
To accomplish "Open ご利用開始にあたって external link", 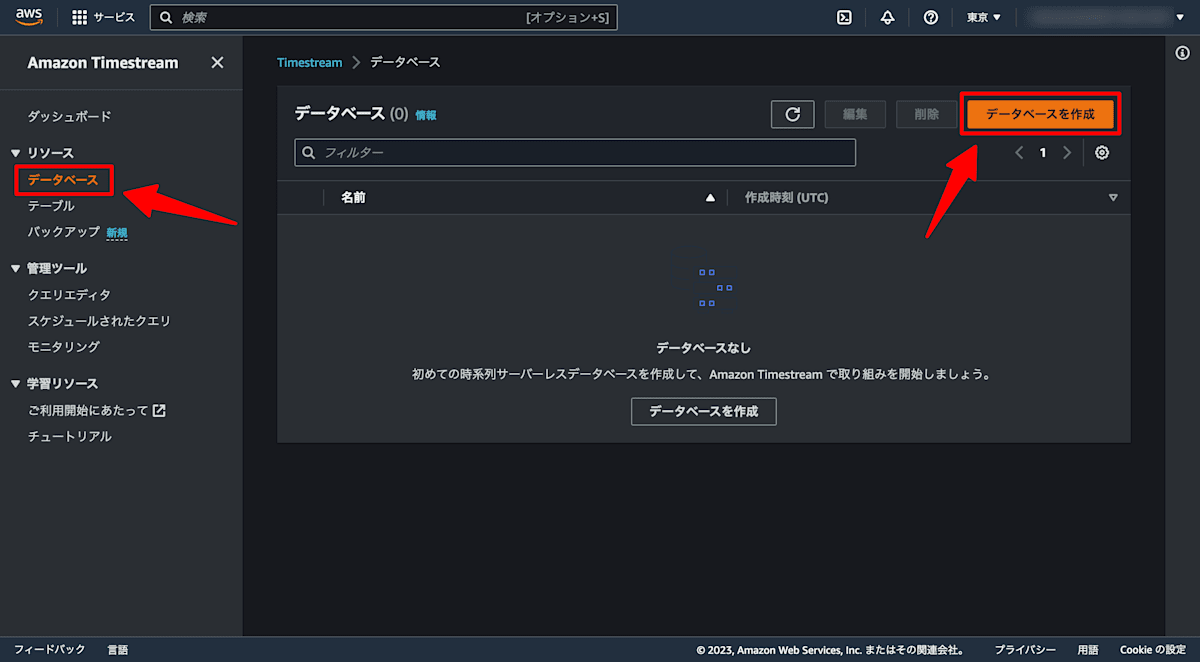I will pyautogui.click(x=96, y=410).
